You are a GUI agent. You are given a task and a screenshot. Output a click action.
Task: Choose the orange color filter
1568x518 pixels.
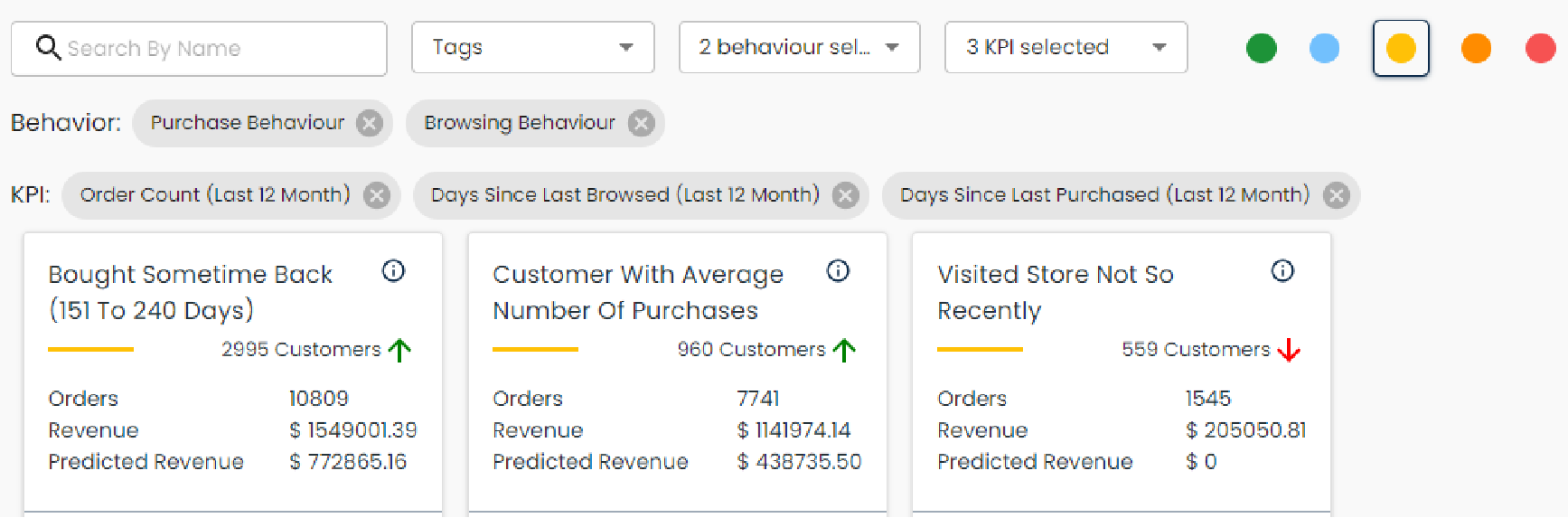[1476, 48]
